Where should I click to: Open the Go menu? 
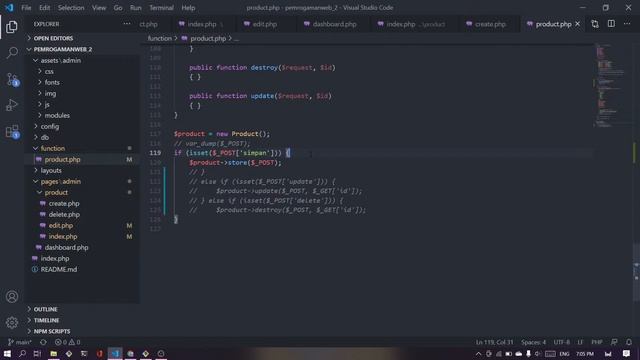(118, 8)
